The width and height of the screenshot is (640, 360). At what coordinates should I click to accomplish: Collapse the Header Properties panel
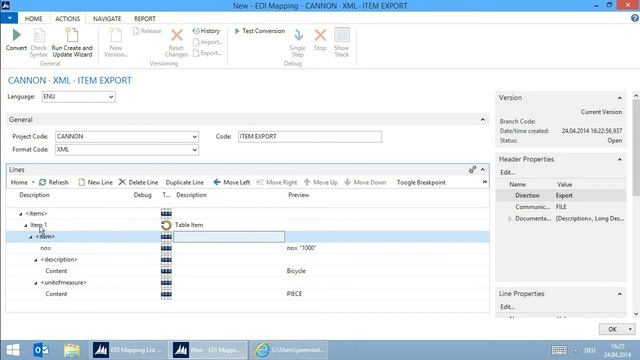tap(619, 160)
